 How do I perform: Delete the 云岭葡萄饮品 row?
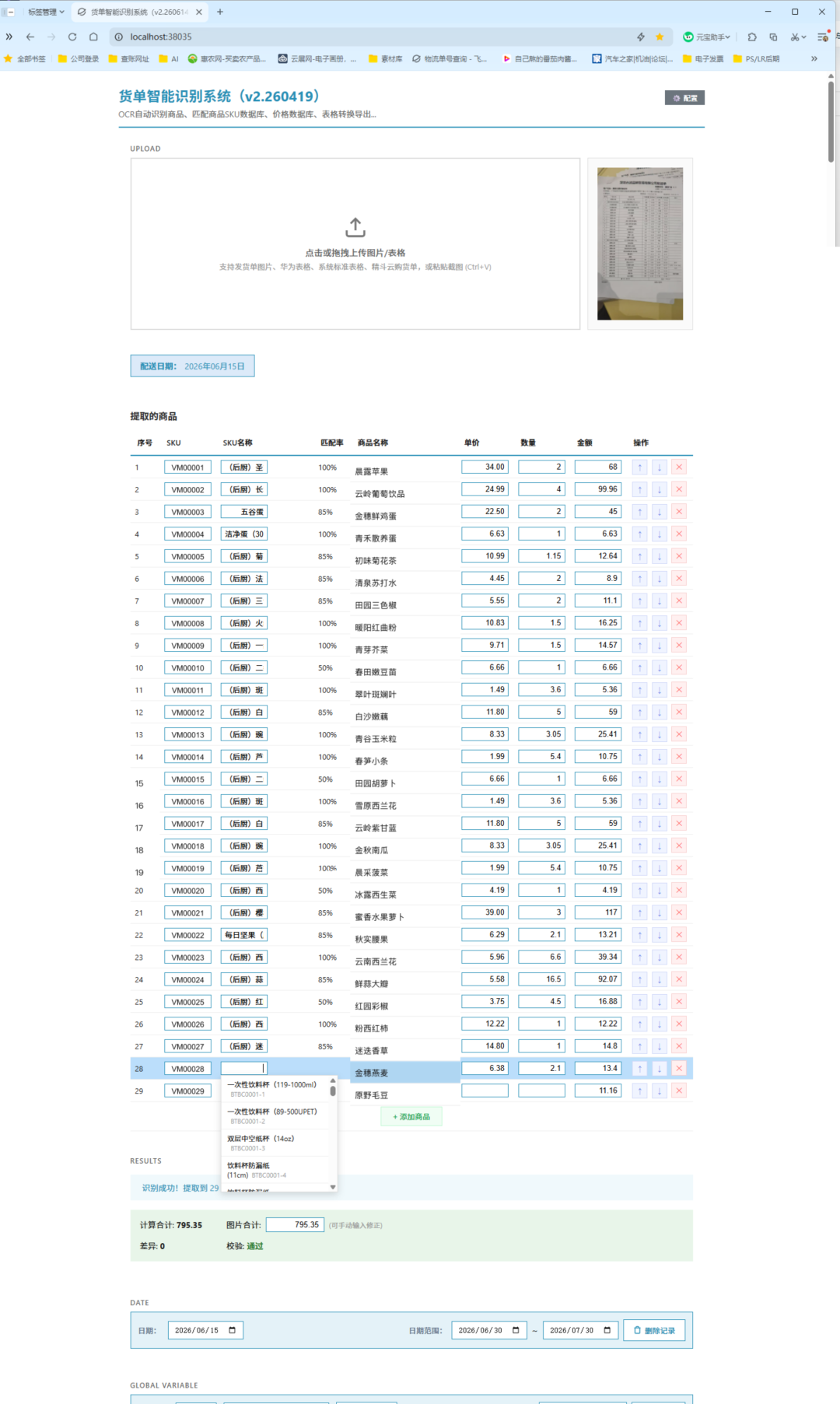click(x=679, y=489)
